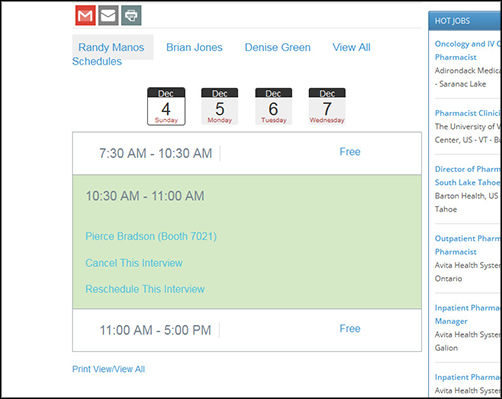
Task: Open the Randy Manos tab
Action: tap(111, 47)
